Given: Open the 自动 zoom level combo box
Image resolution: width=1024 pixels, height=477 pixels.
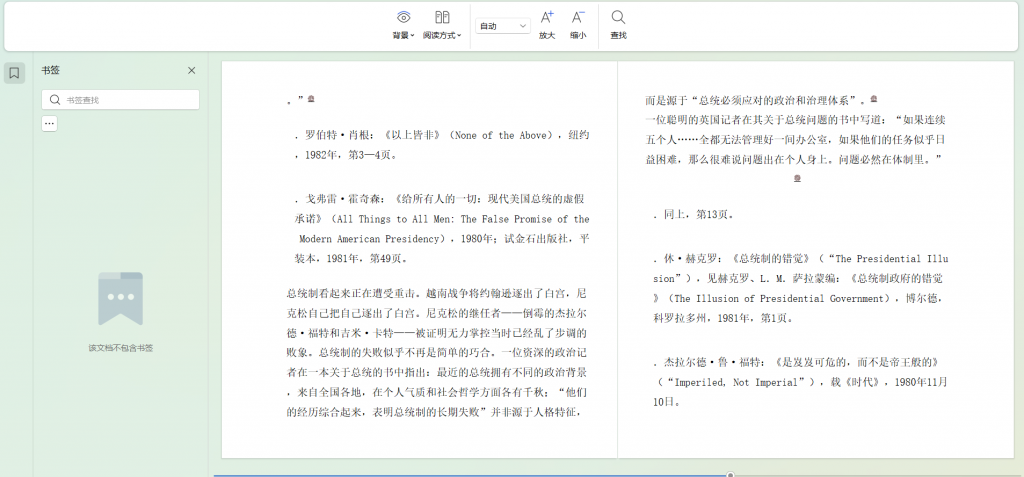Looking at the screenshot, I should pyautogui.click(x=502, y=26).
